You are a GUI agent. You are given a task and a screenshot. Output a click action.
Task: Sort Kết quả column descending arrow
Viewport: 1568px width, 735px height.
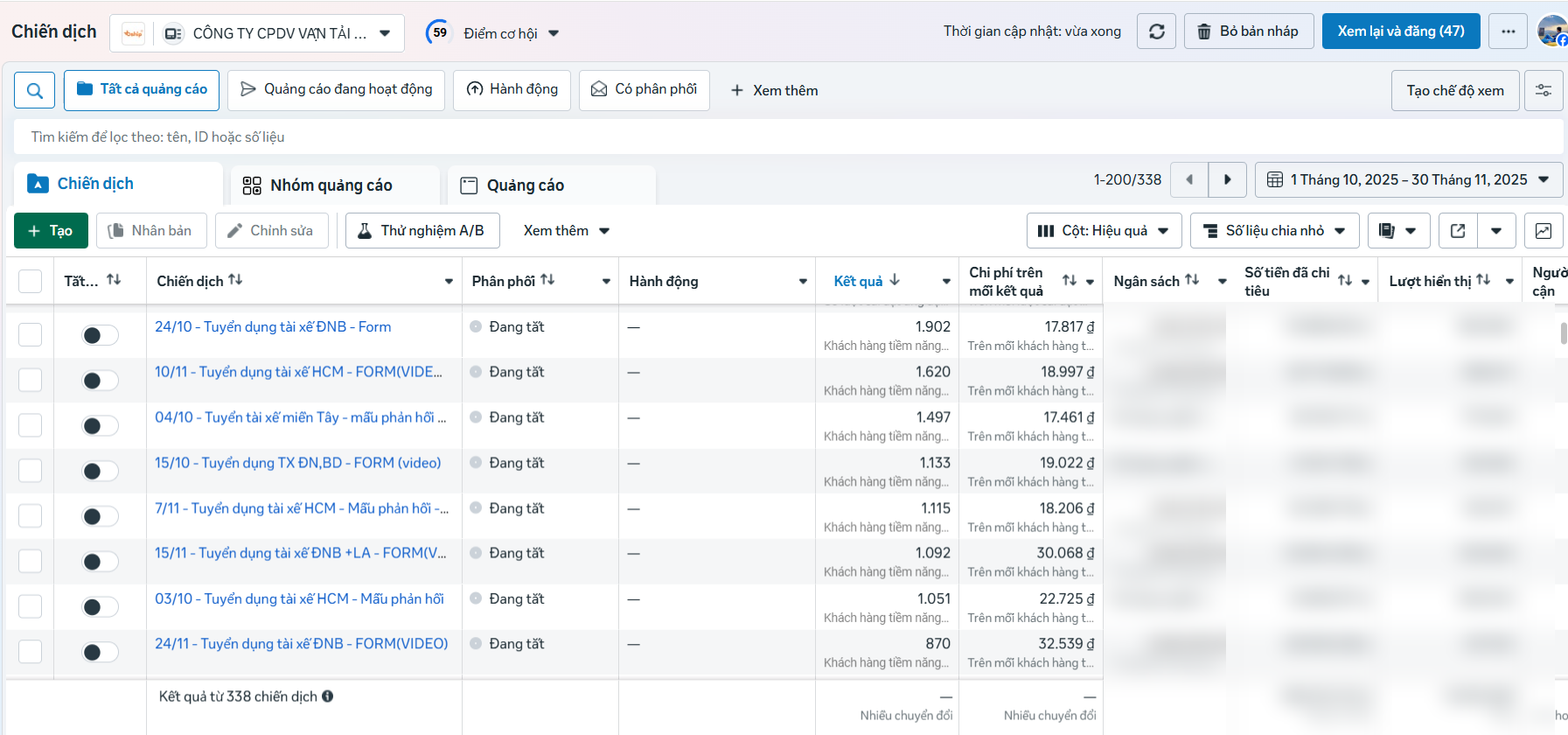(894, 280)
